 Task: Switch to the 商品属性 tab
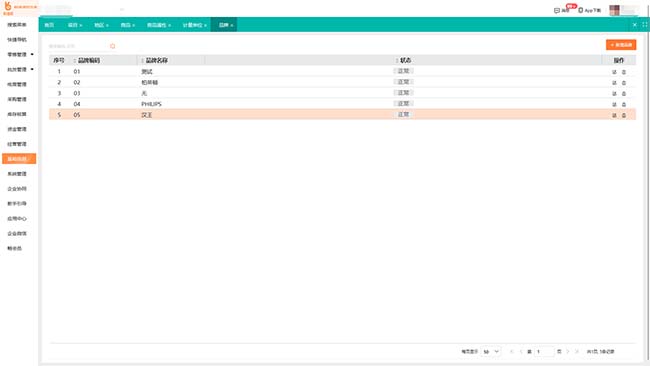coord(158,25)
